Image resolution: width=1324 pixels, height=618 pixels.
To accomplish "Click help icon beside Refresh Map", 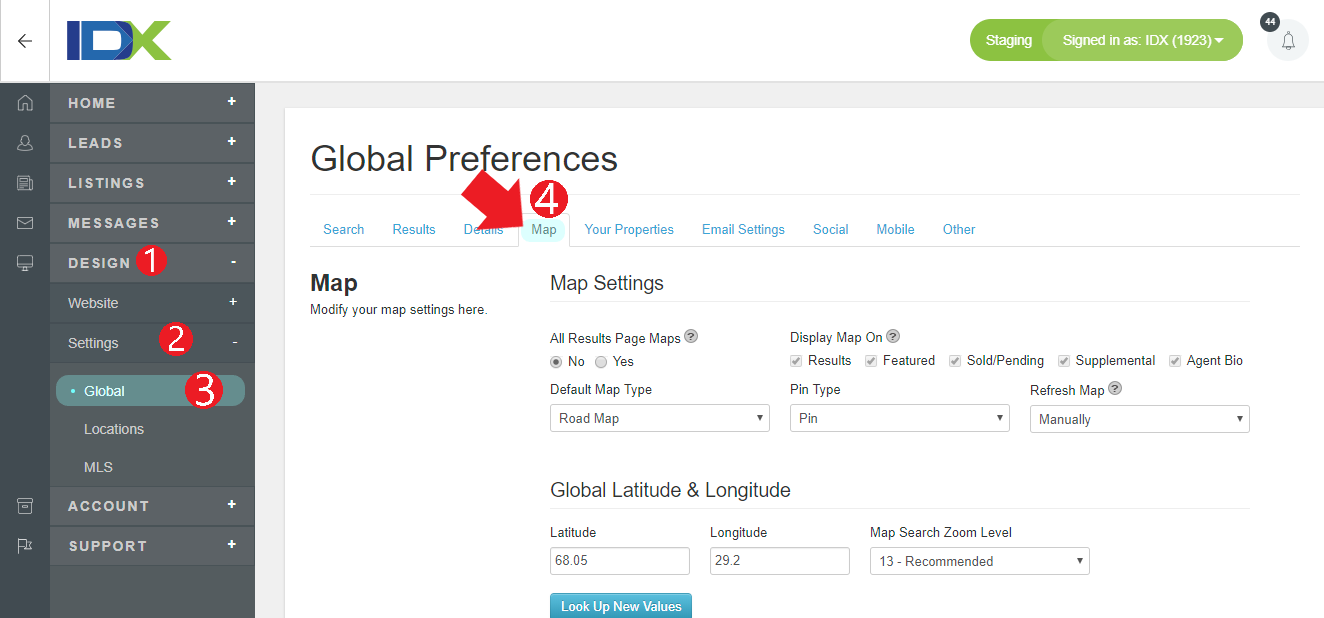I will point(1115,389).
